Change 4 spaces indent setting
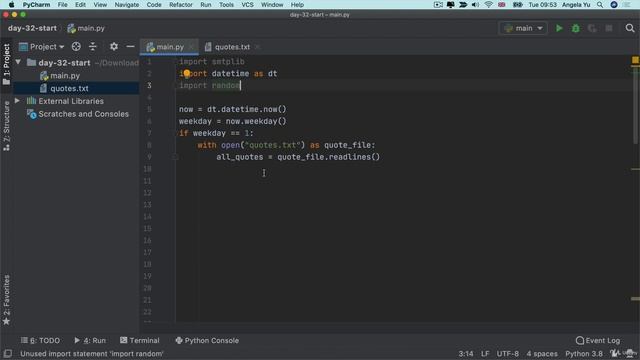Screen dimensions: 640x360 tap(542, 353)
